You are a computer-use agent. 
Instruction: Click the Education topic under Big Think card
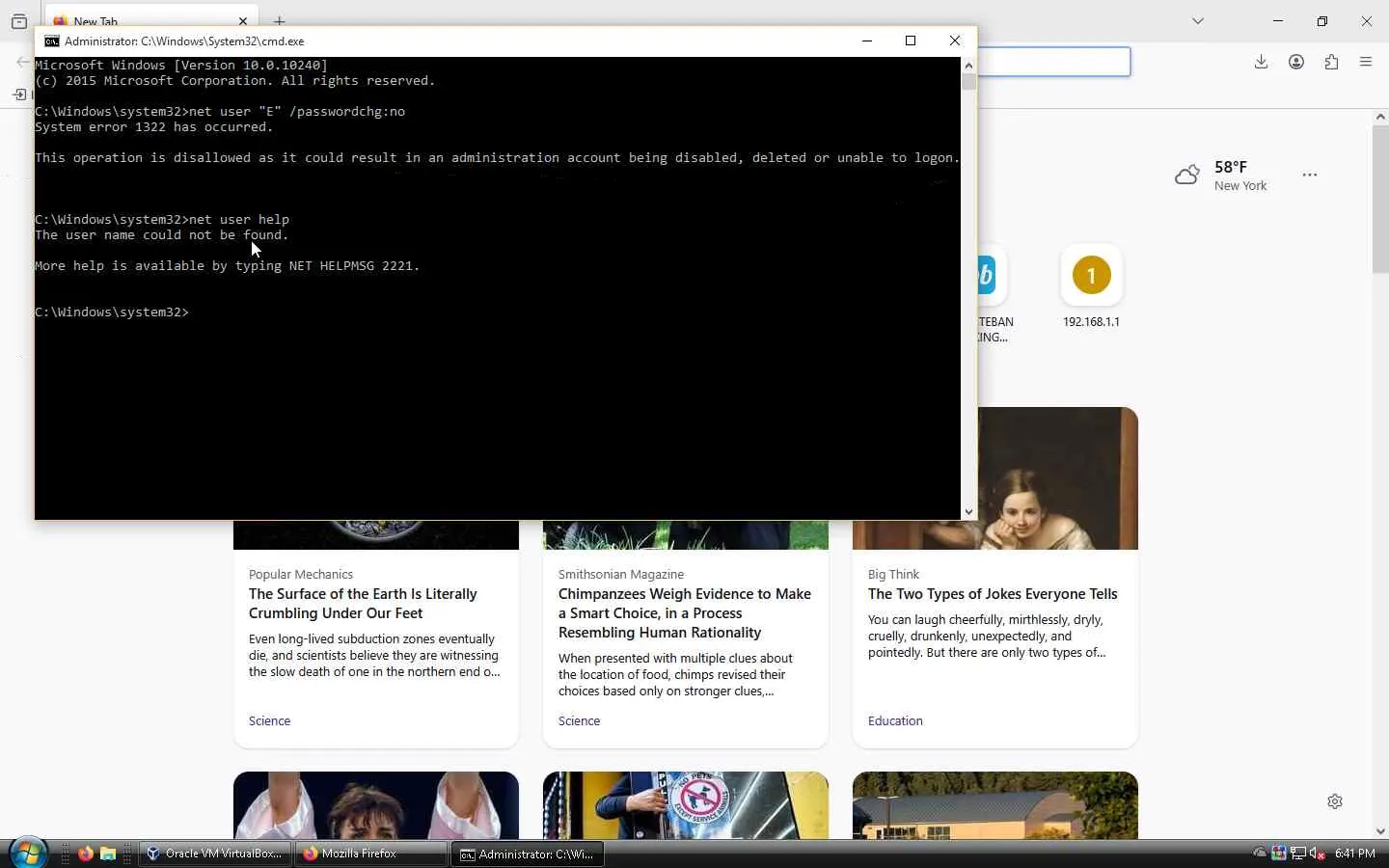[x=895, y=720]
